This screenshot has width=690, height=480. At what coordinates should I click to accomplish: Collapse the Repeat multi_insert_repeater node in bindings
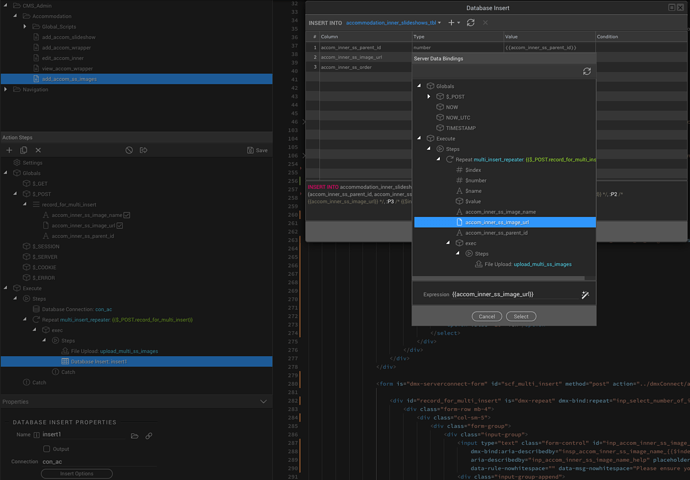click(x=439, y=159)
